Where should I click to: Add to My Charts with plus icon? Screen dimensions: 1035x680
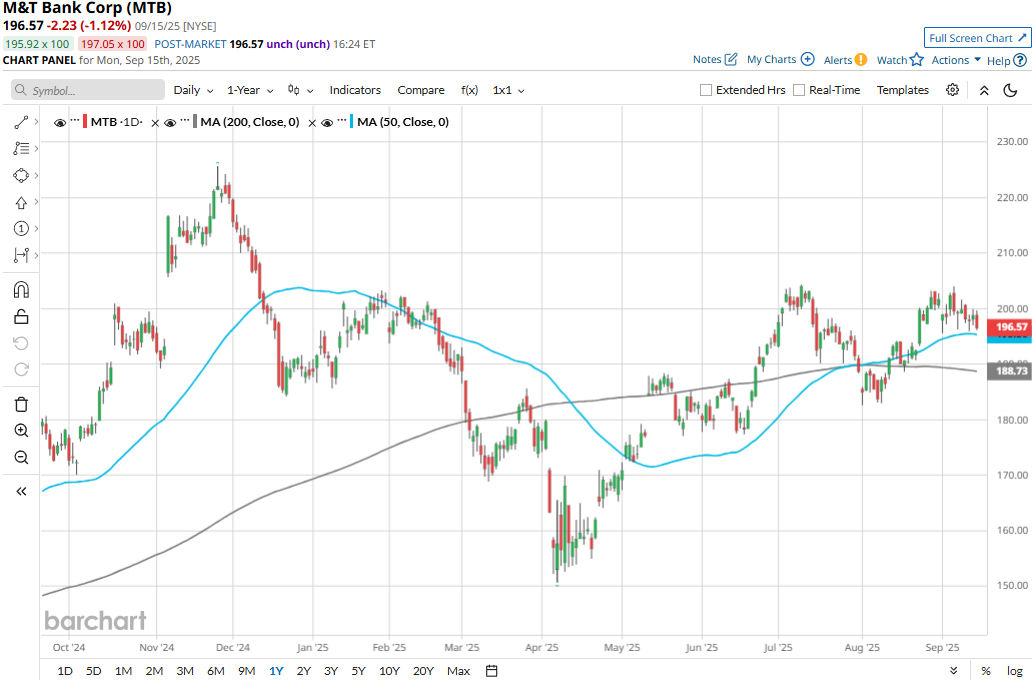(x=807, y=59)
